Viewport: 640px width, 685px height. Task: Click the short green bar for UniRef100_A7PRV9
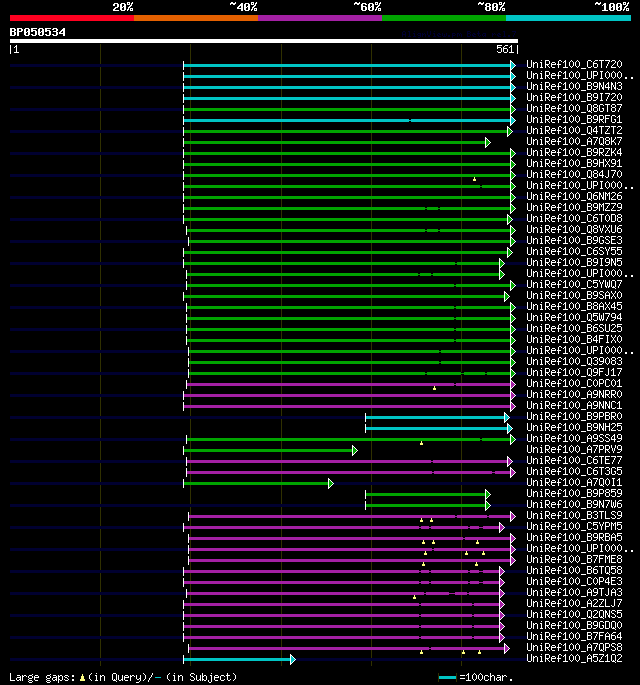click(270, 450)
